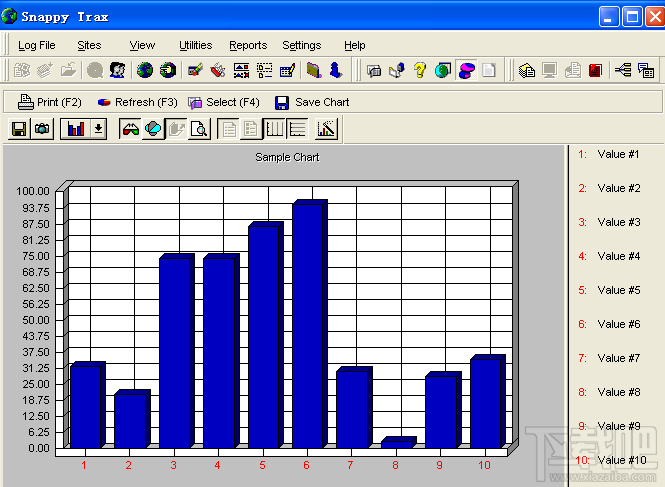Click the yellow question mark help icon
The height and width of the screenshot is (487, 665).
tap(420, 70)
